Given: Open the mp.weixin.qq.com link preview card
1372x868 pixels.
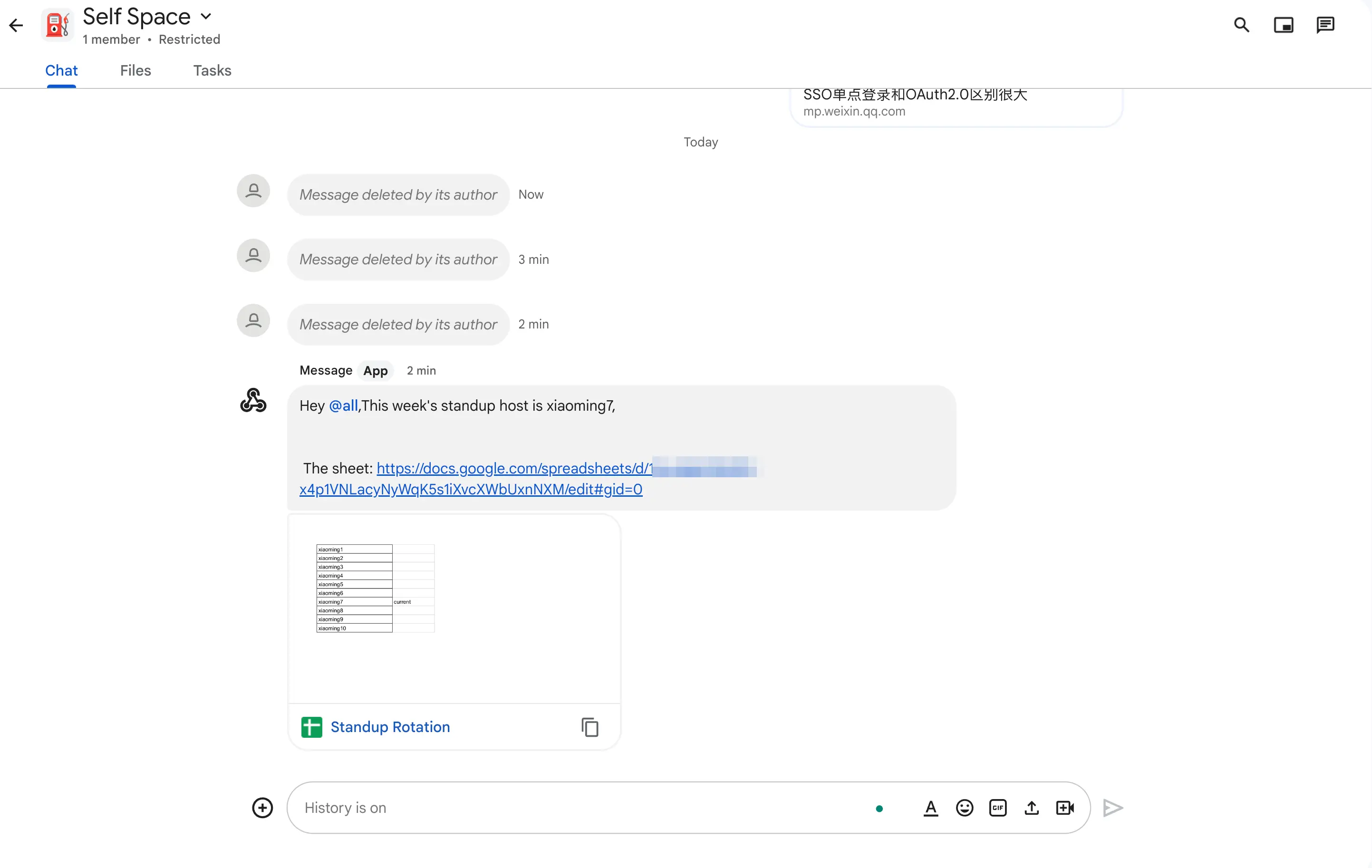Looking at the screenshot, I should 956,106.
